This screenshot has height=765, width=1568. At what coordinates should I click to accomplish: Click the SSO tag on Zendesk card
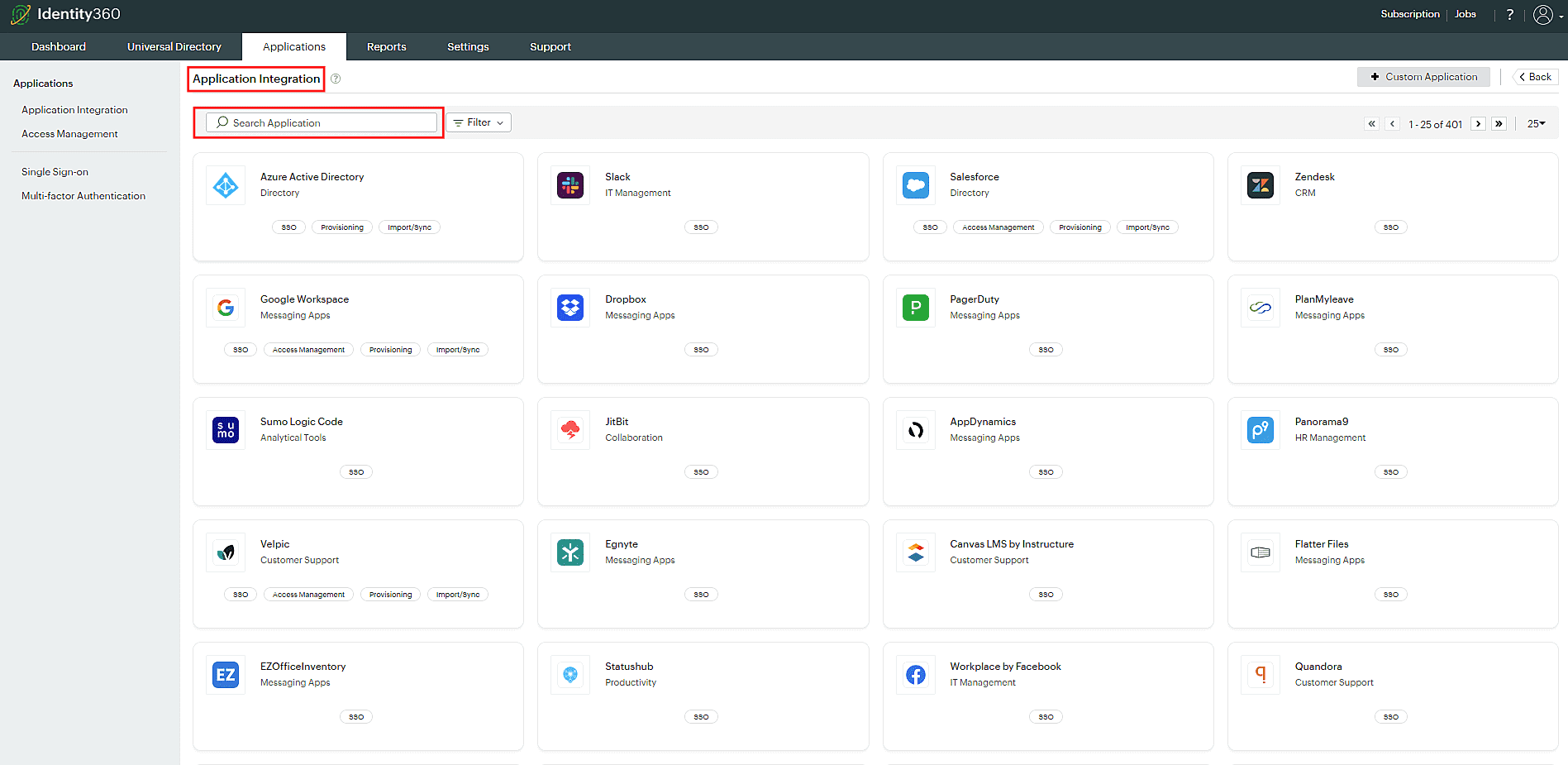[1391, 227]
